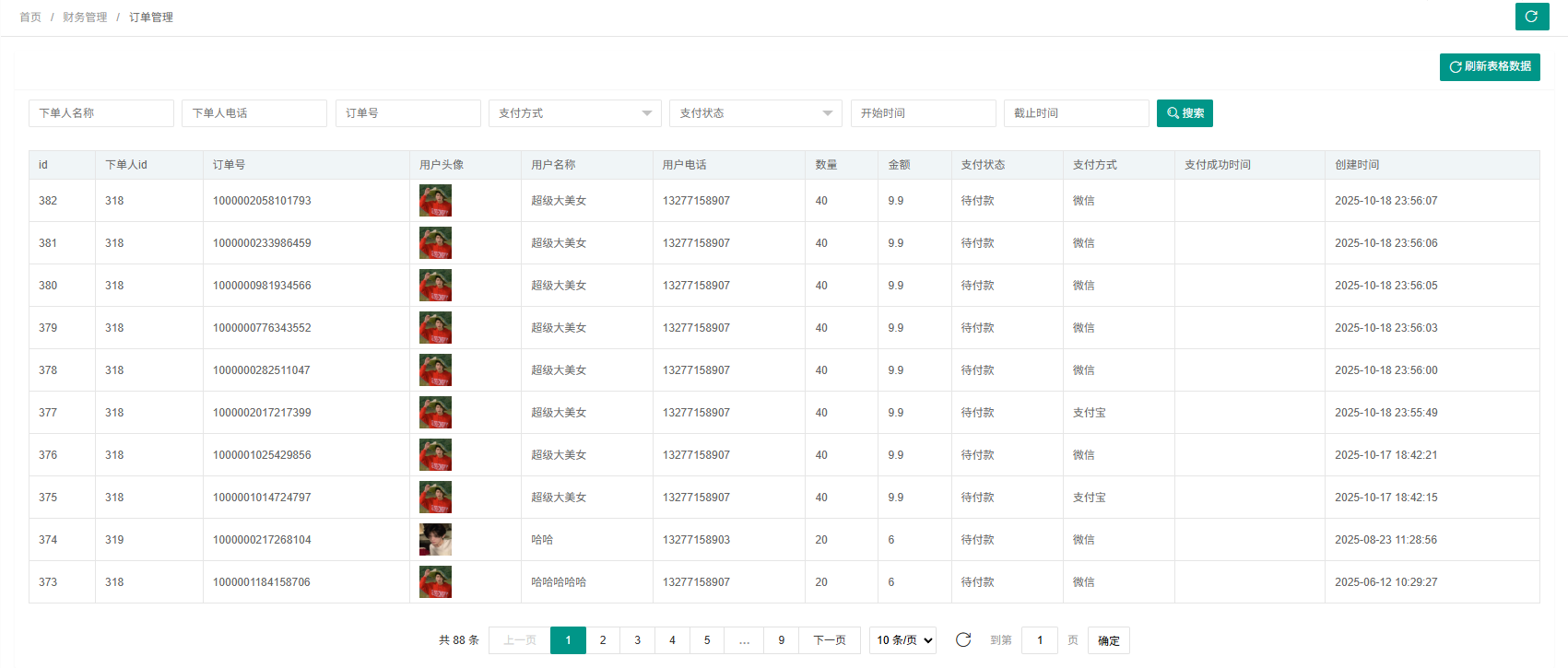This screenshot has height=668, width=1568.
Task: Click the 刷新表格数据 button
Action: [x=1490, y=67]
